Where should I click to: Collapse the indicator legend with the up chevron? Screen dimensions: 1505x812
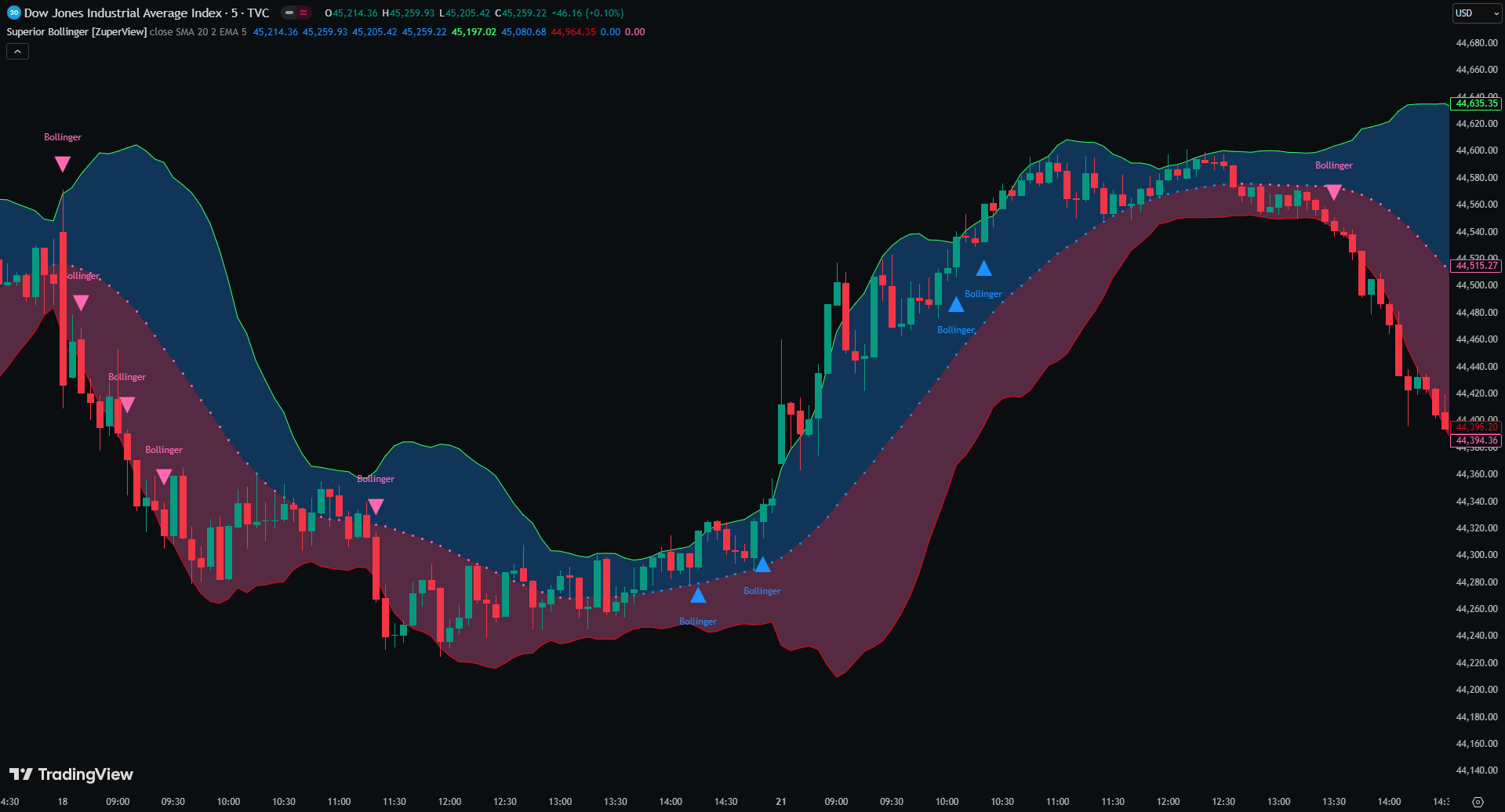17,52
